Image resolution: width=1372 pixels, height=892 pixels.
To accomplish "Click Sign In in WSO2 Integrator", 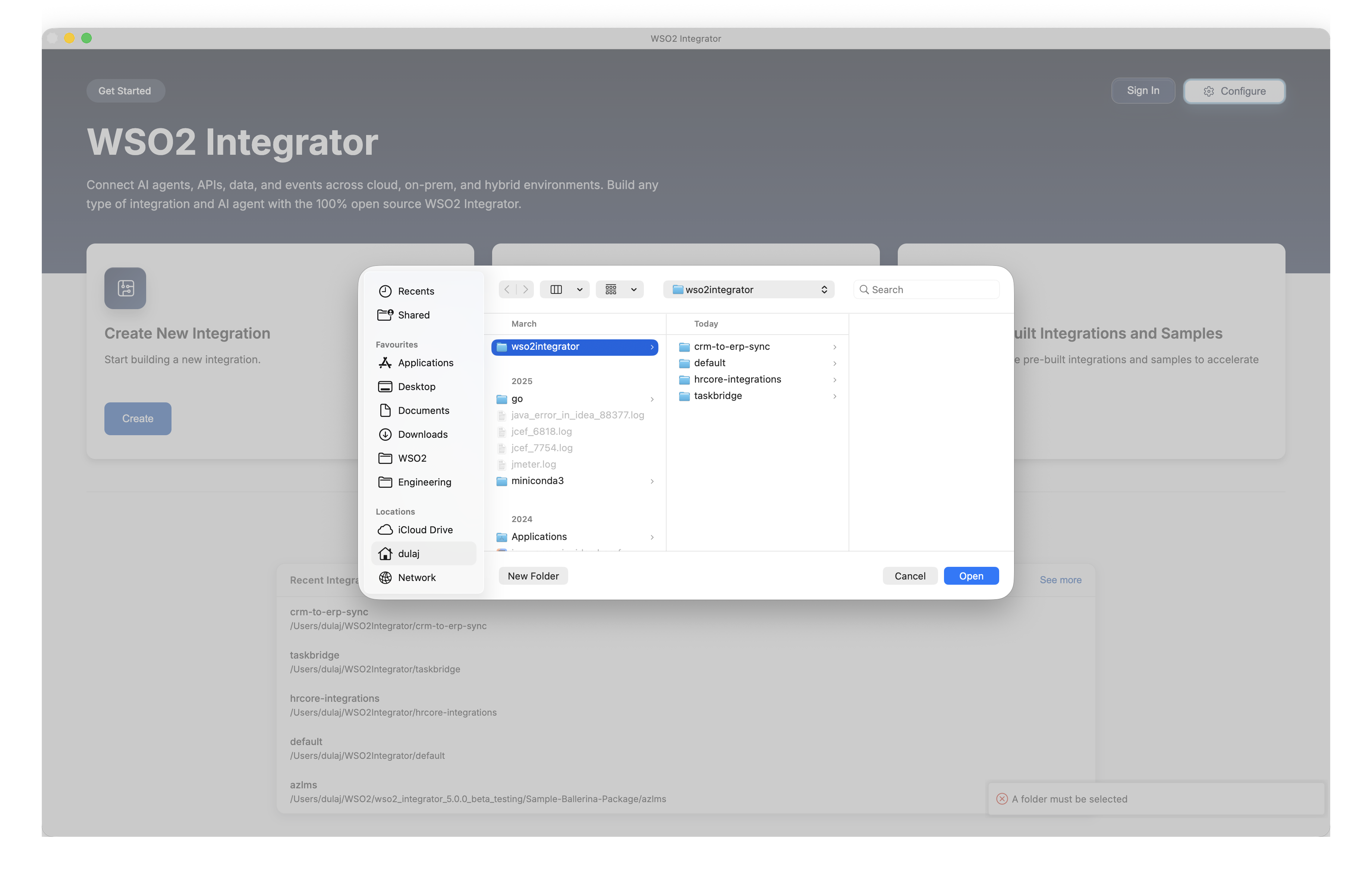I will point(1143,91).
